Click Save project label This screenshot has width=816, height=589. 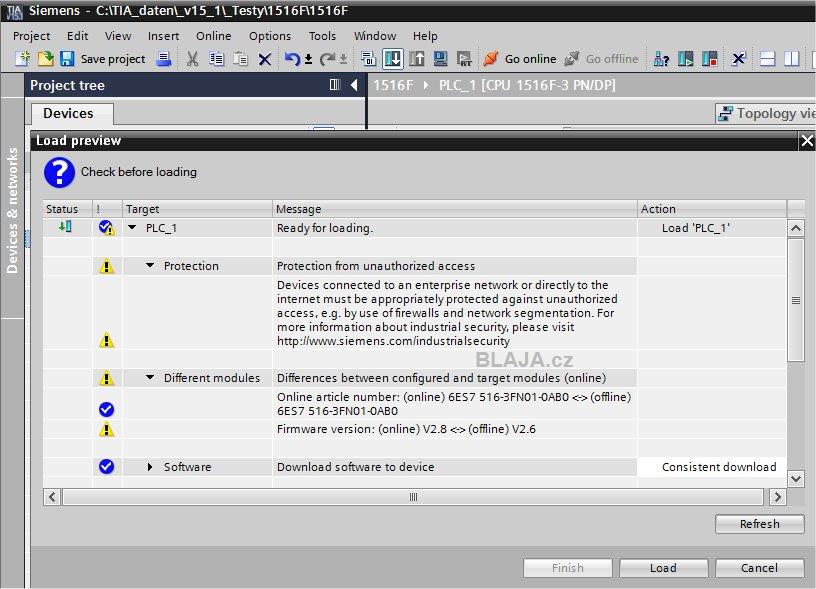113,59
